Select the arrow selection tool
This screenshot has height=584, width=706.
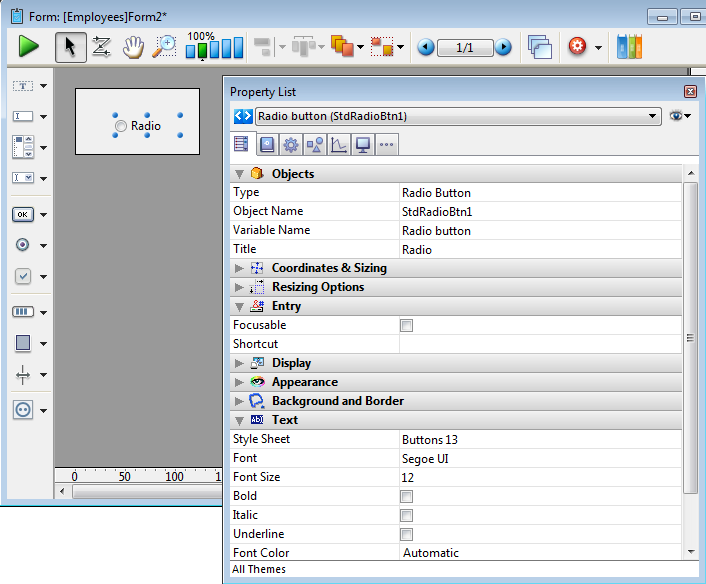click(70, 46)
